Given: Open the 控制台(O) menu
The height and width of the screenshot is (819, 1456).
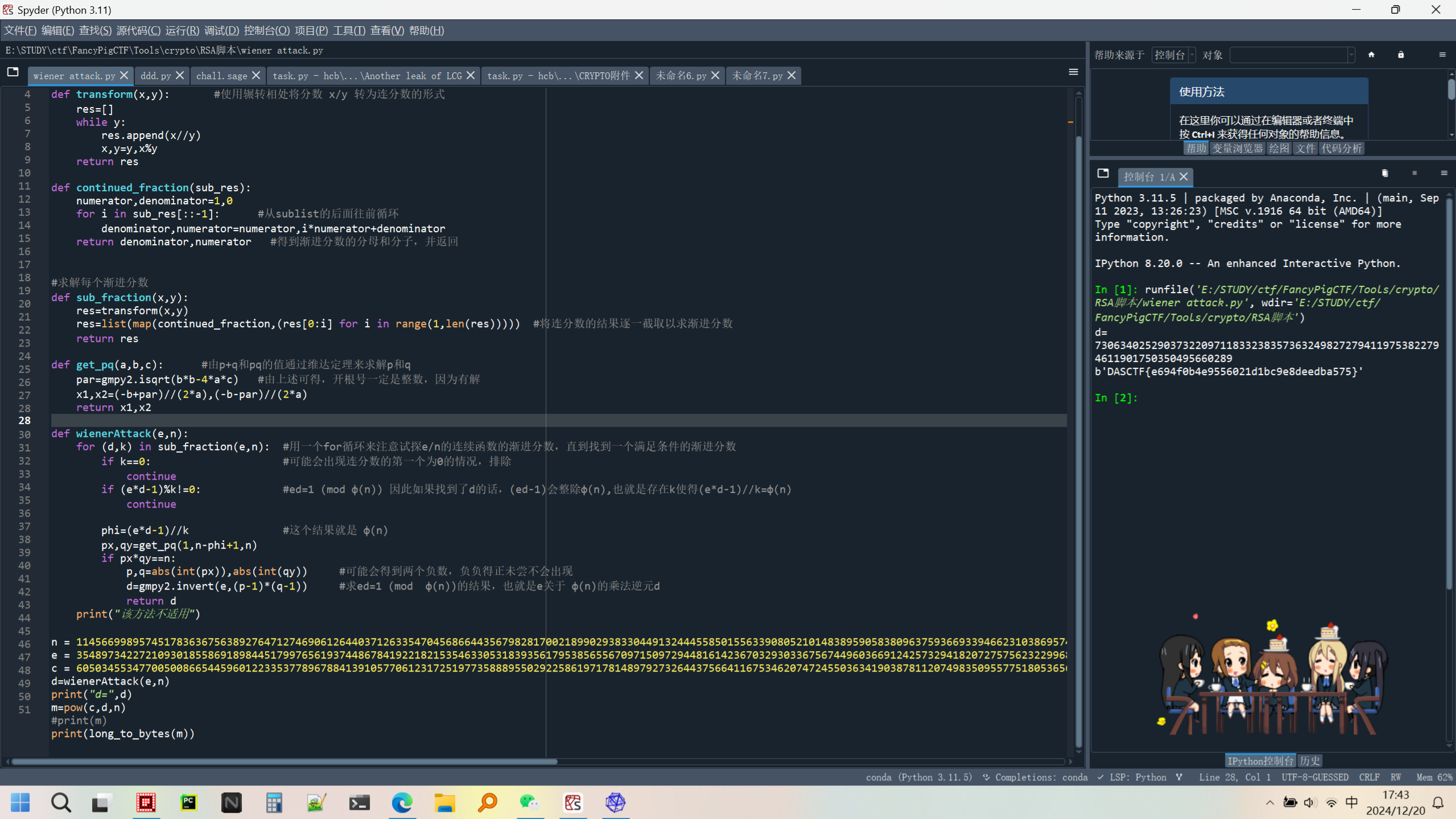Looking at the screenshot, I should coord(266,30).
